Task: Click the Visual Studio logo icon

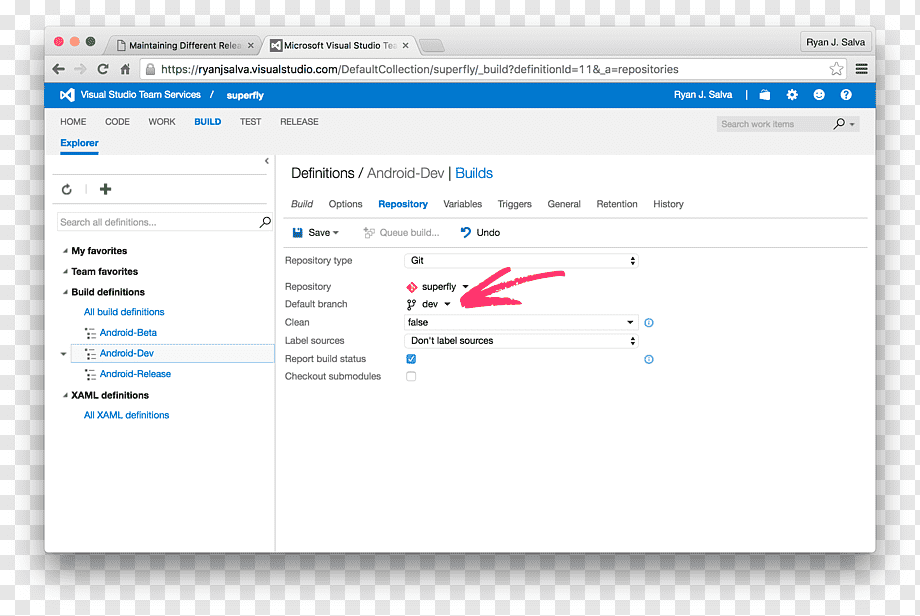Action: (67, 94)
